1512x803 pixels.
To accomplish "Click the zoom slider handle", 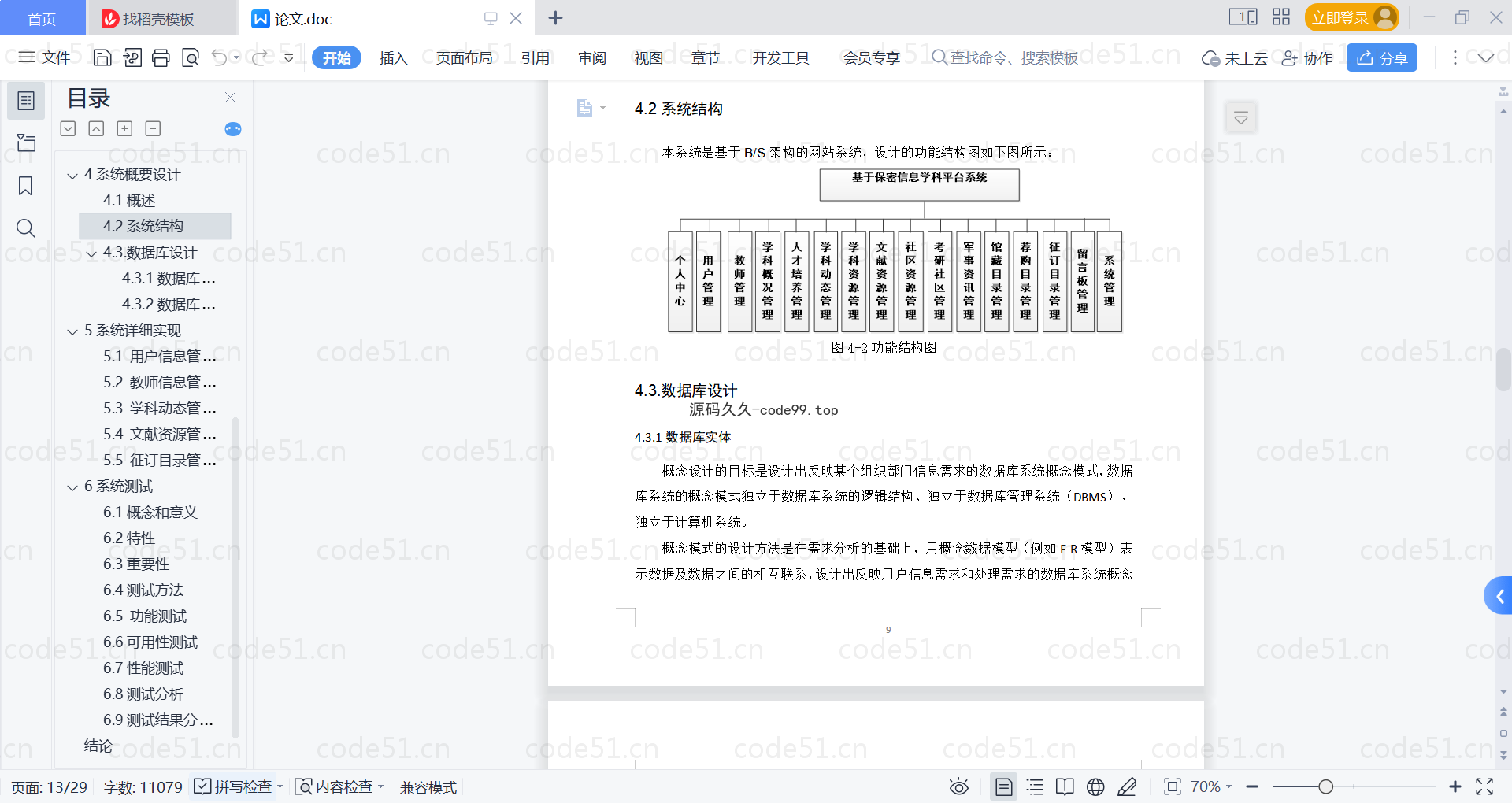I will tap(1326, 786).
